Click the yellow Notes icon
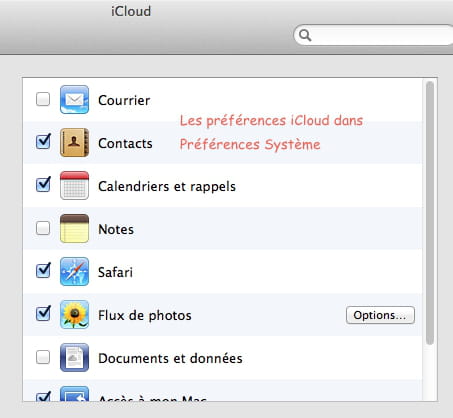The image size is (453, 418). [74, 228]
